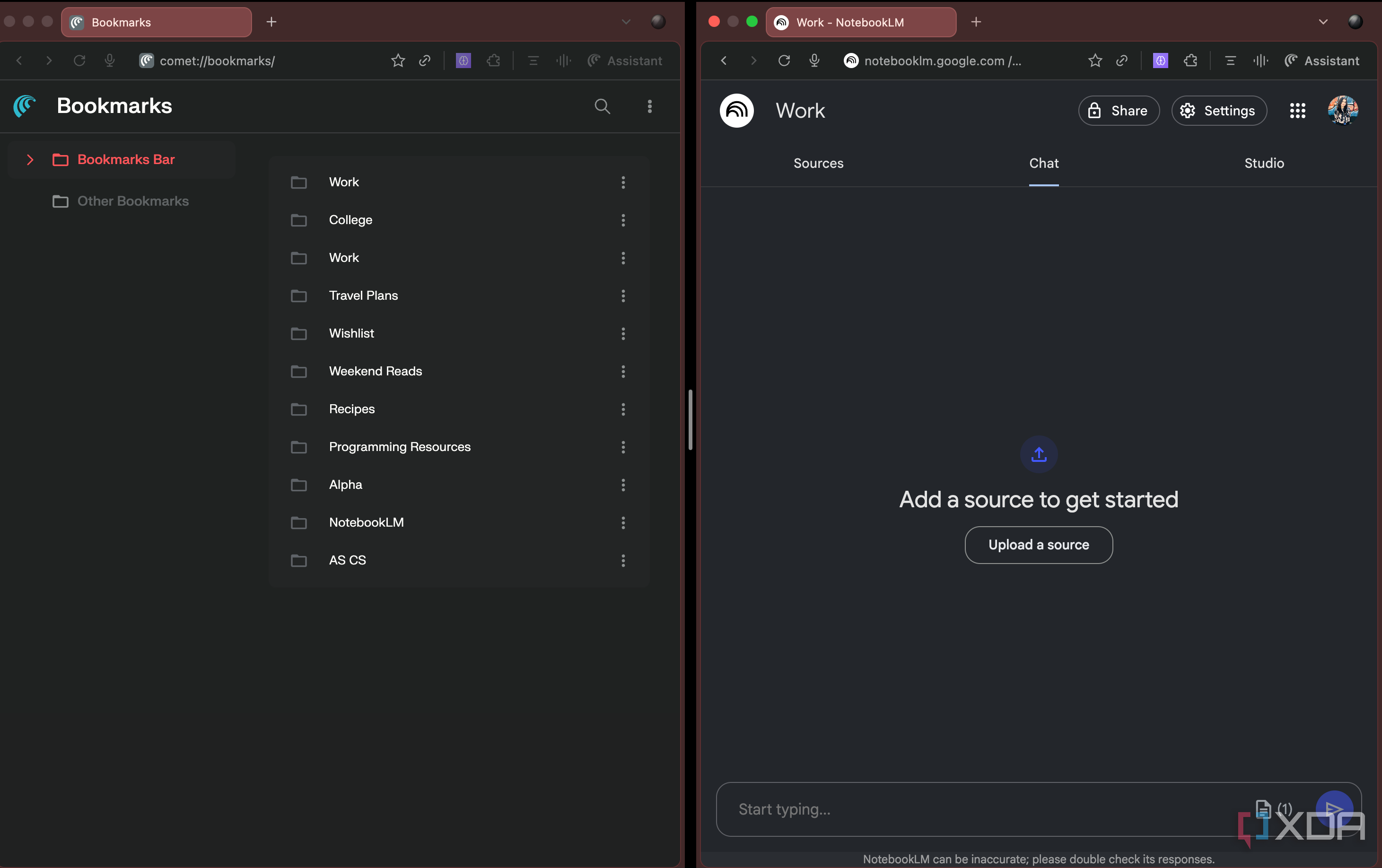
Task: Open the Bookmarks page overflow menu
Action: [x=650, y=106]
